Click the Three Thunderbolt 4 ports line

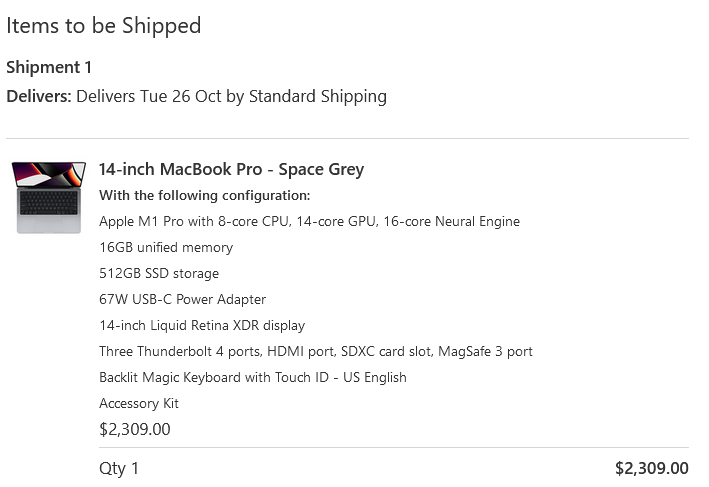(x=315, y=351)
